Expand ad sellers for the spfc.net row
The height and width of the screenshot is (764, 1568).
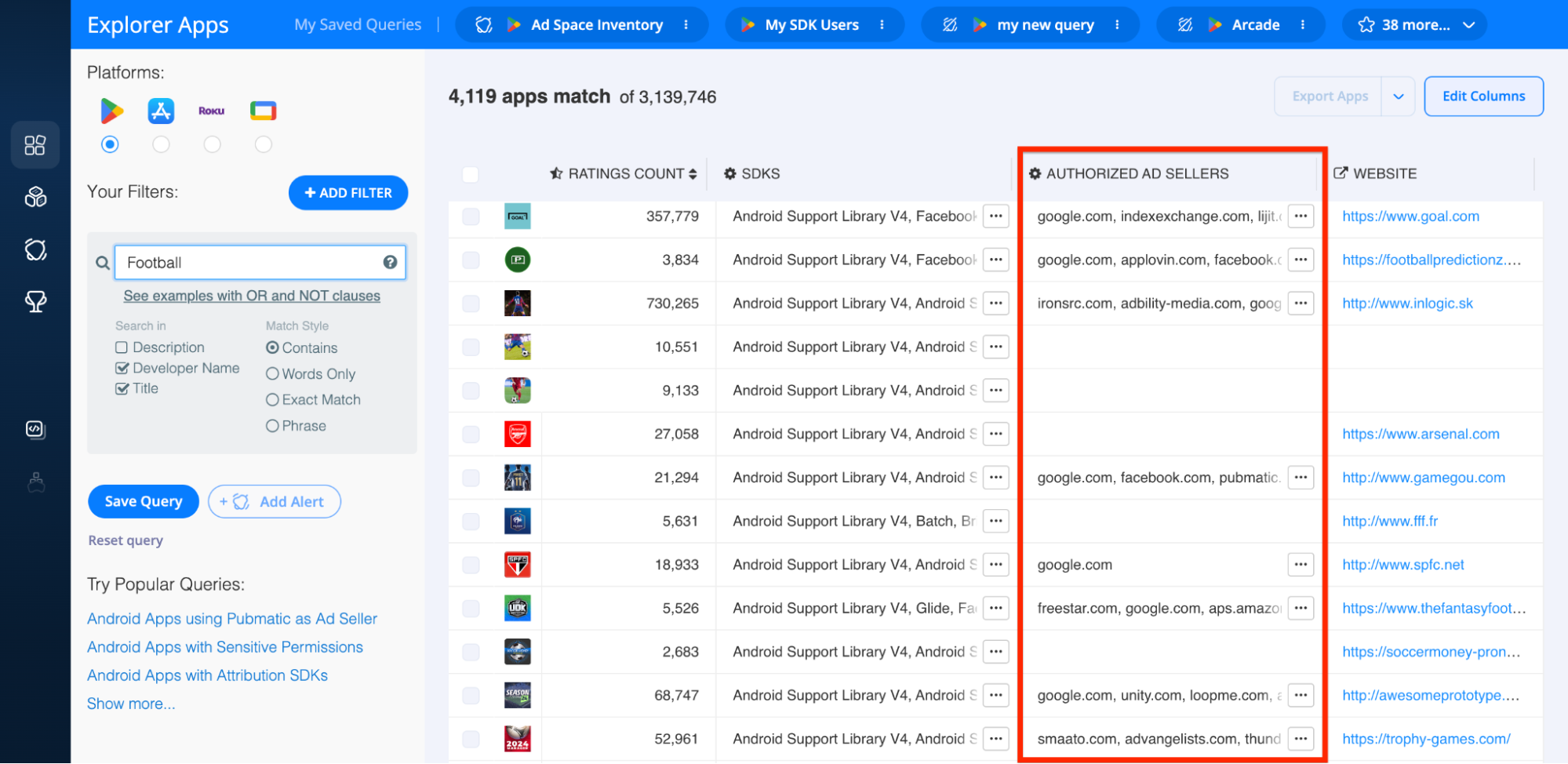click(x=1301, y=565)
